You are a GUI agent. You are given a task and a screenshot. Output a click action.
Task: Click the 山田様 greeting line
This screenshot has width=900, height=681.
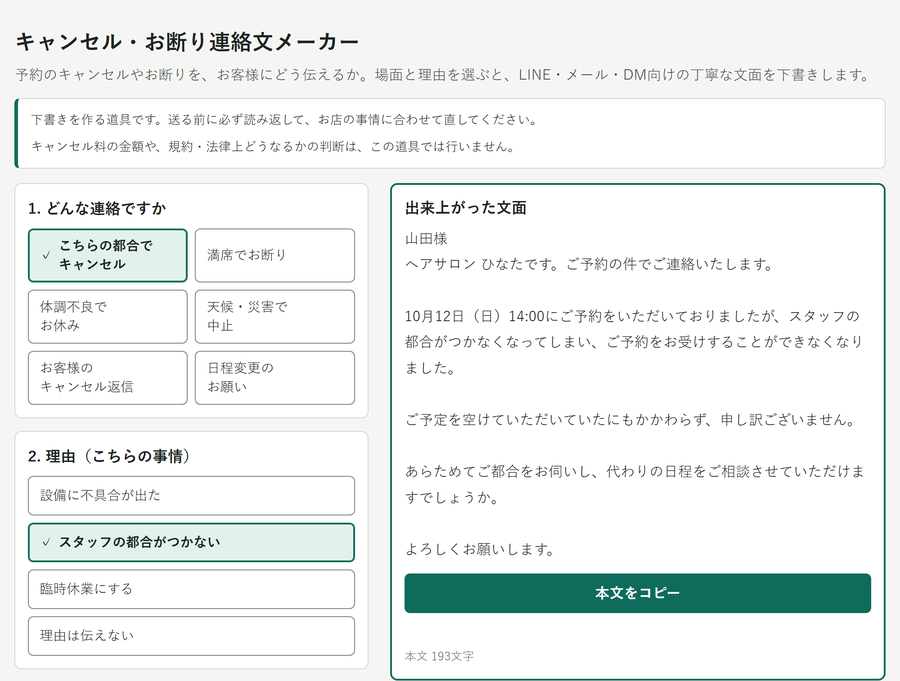[426, 239]
